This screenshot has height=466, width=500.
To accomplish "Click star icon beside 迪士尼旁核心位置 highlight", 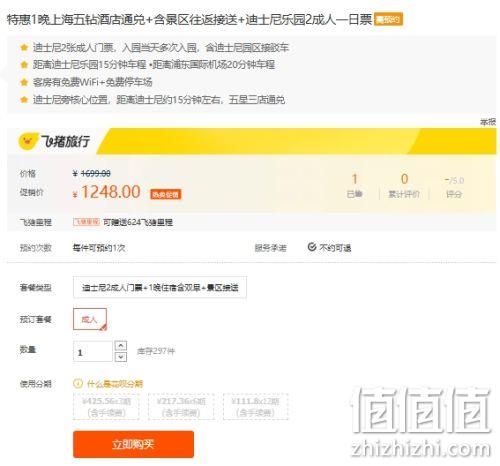I will tap(24, 99).
